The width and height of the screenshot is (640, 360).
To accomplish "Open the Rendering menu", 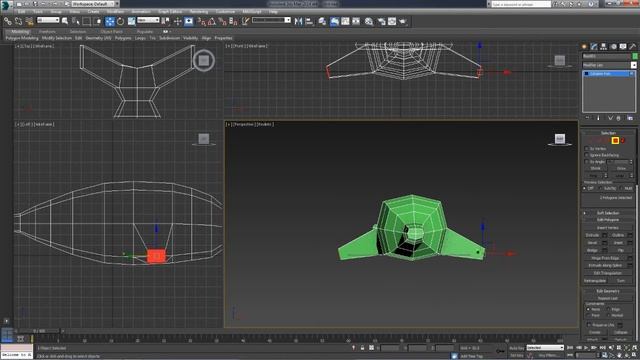I will click(x=199, y=11).
